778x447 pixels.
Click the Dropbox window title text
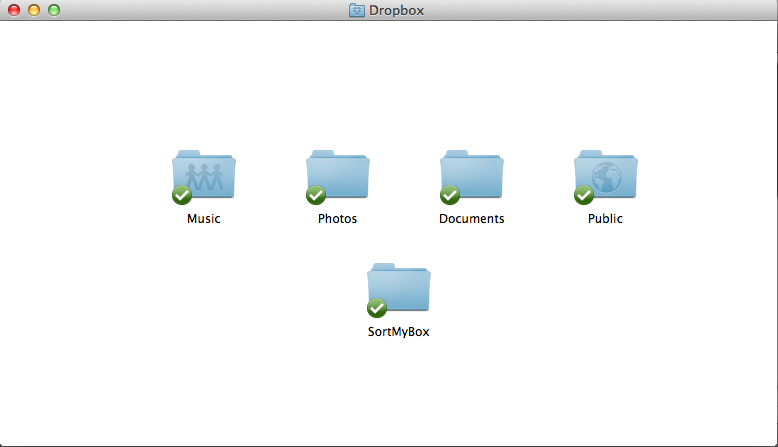point(399,10)
